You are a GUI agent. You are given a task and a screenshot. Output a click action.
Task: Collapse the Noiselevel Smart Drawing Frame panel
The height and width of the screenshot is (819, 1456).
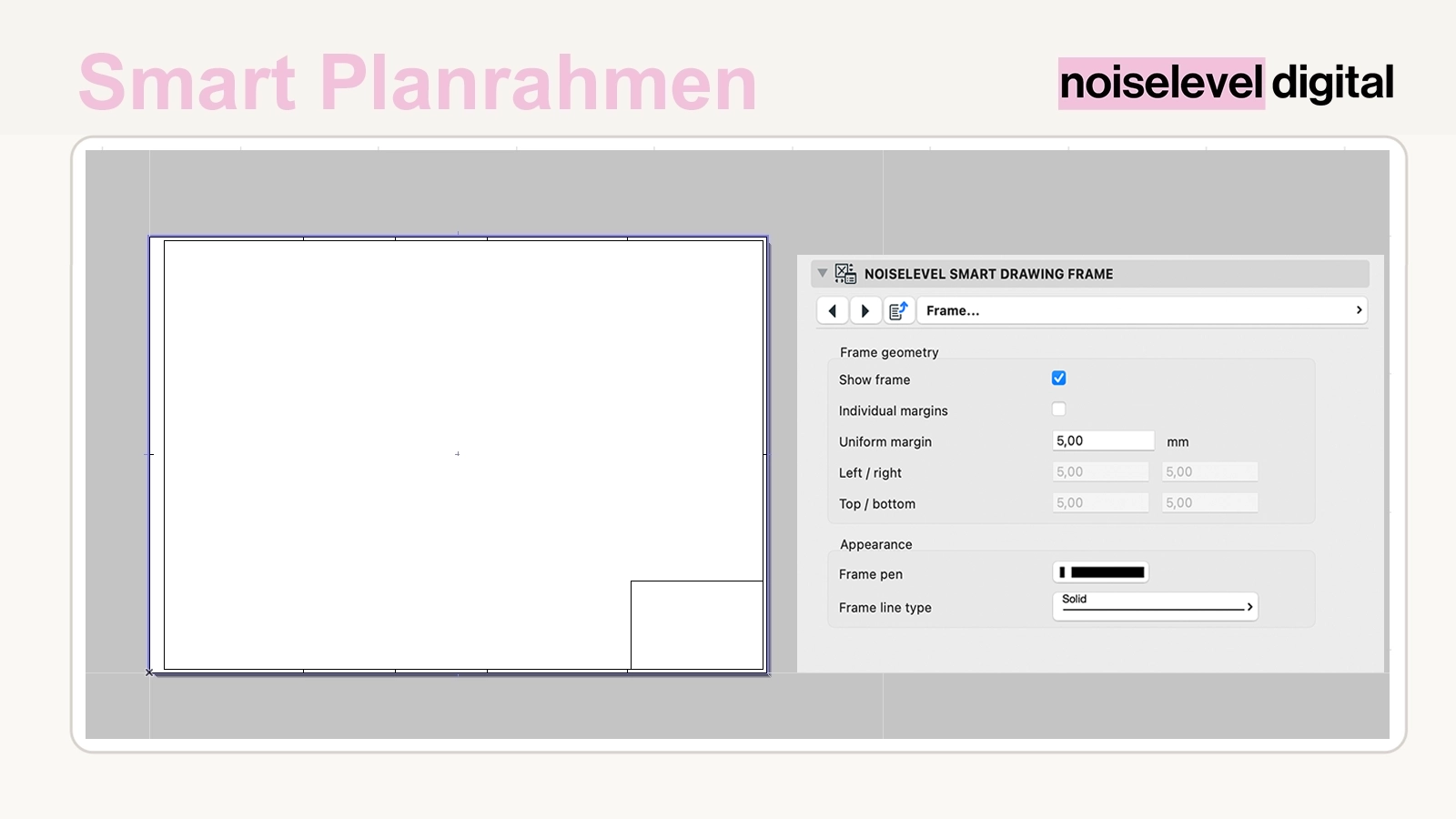point(823,273)
